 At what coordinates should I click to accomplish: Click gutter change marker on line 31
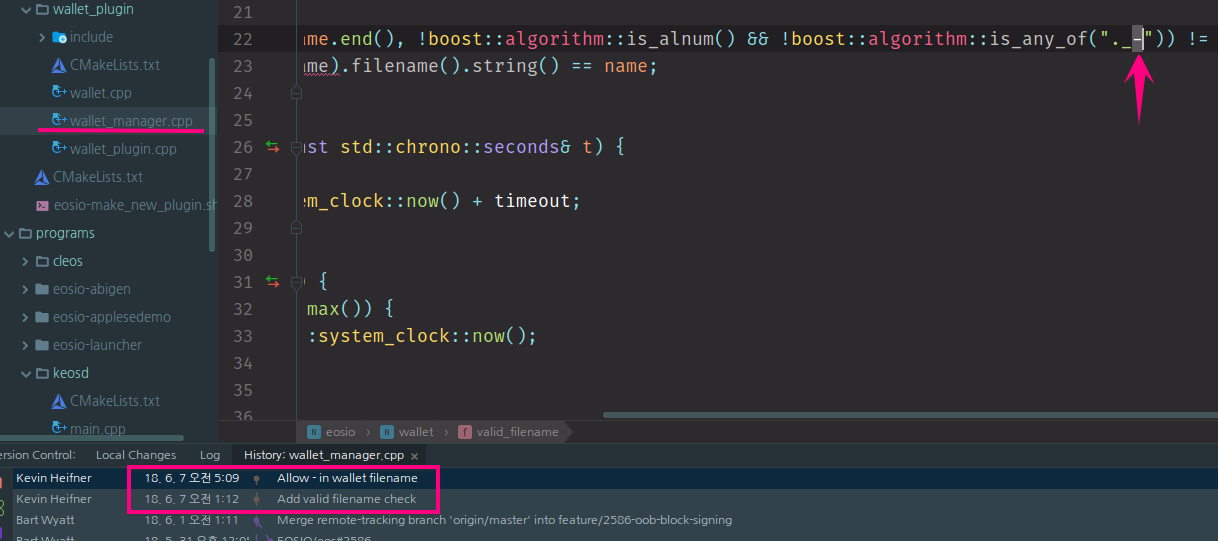point(272,282)
